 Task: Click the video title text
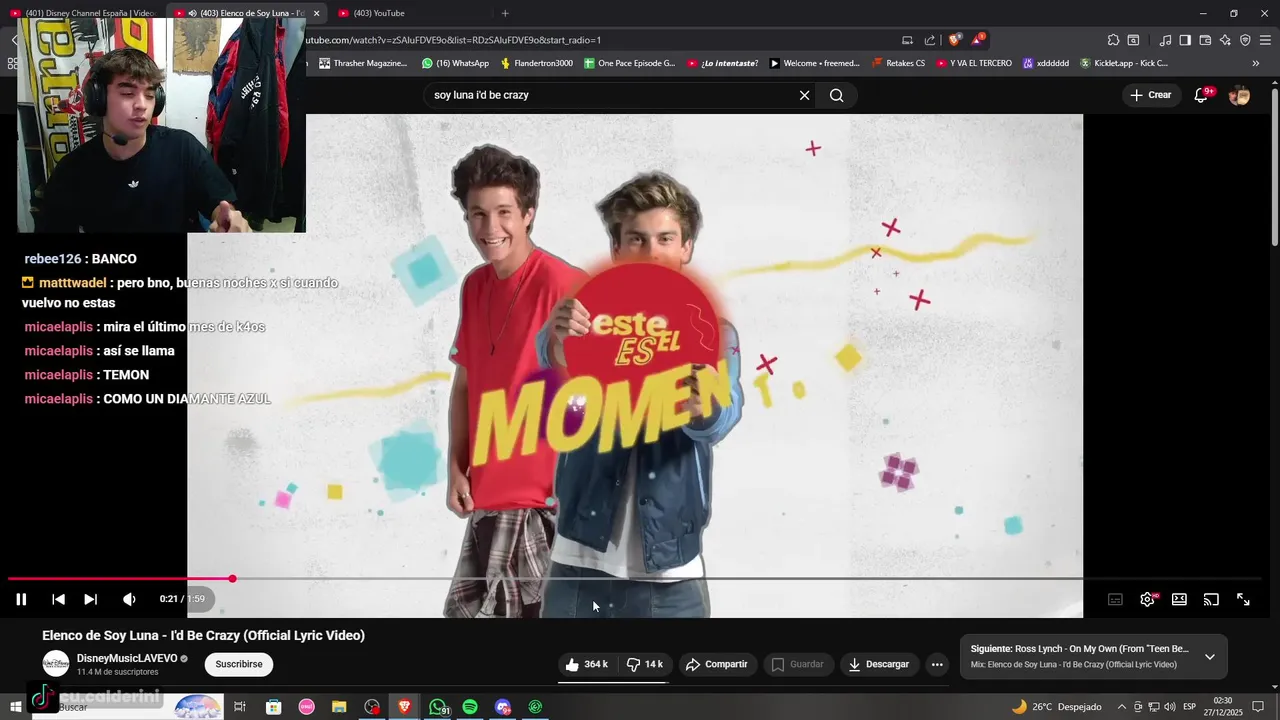pos(203,635)
